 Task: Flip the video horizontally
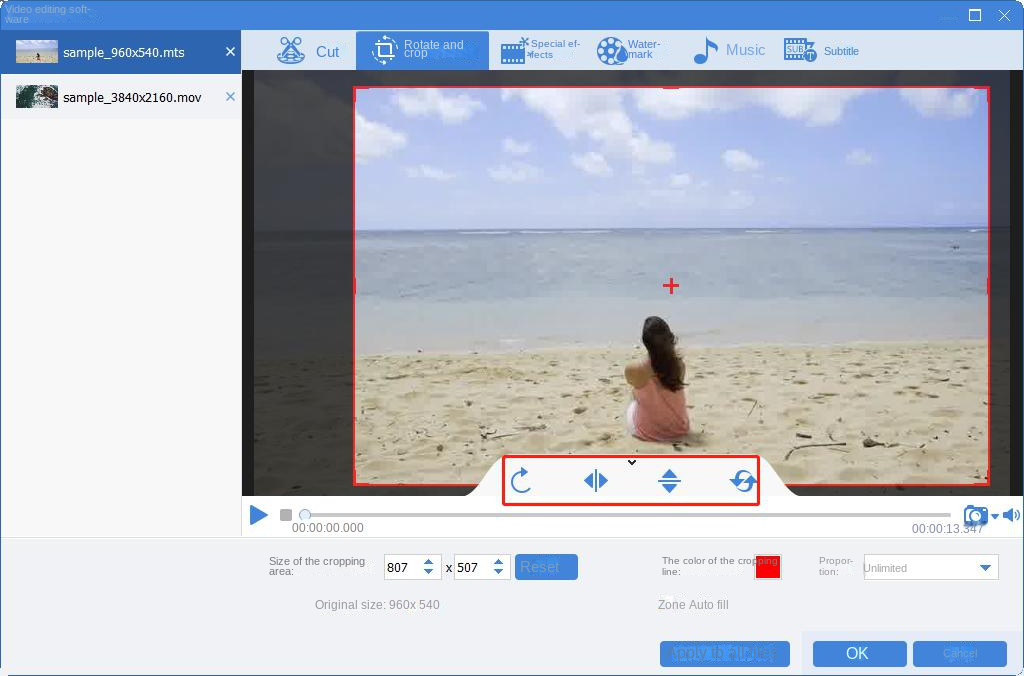click(595, 481)
